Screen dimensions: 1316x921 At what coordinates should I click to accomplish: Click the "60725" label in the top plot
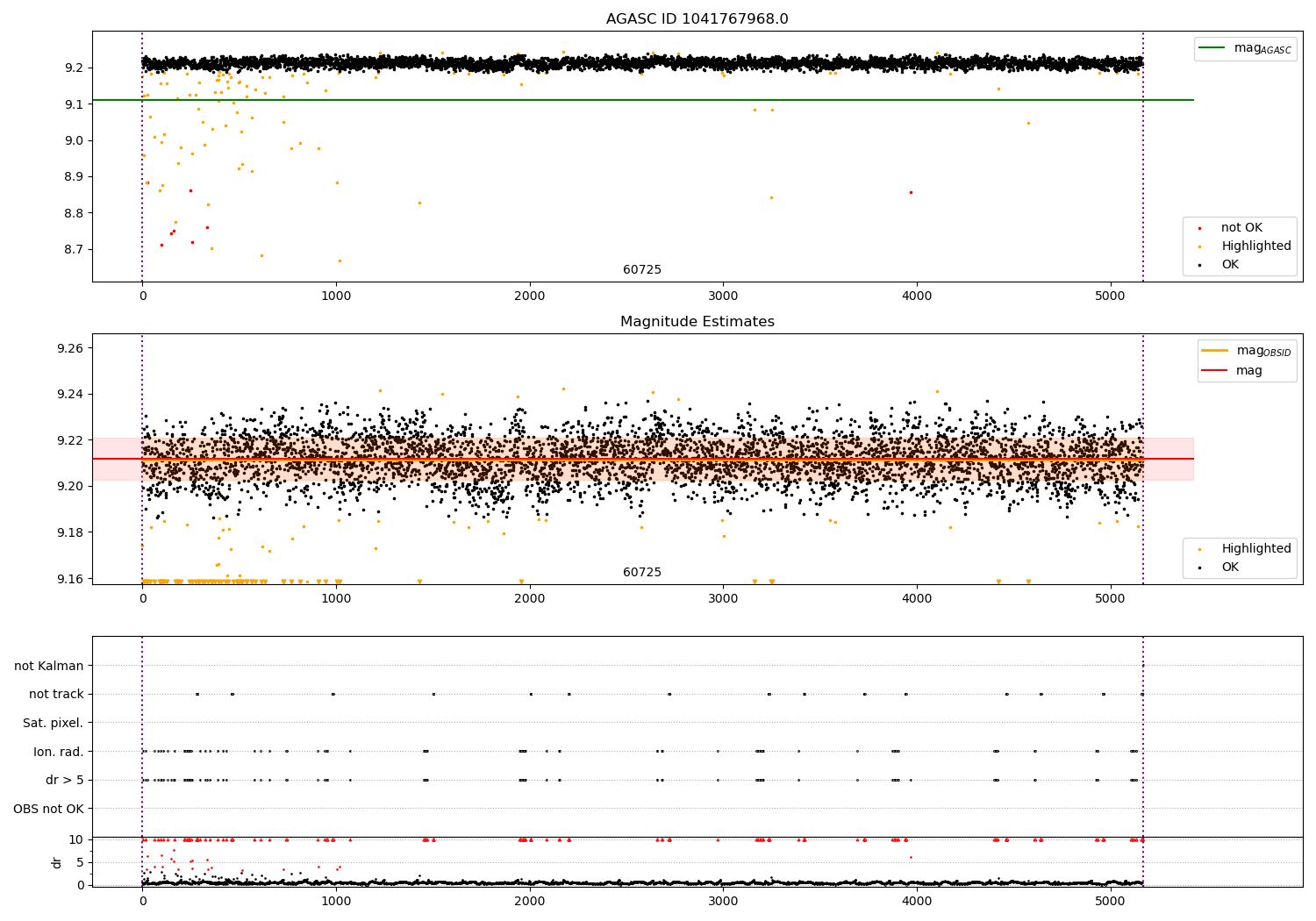pyautogui.click(x=642, y=270)
